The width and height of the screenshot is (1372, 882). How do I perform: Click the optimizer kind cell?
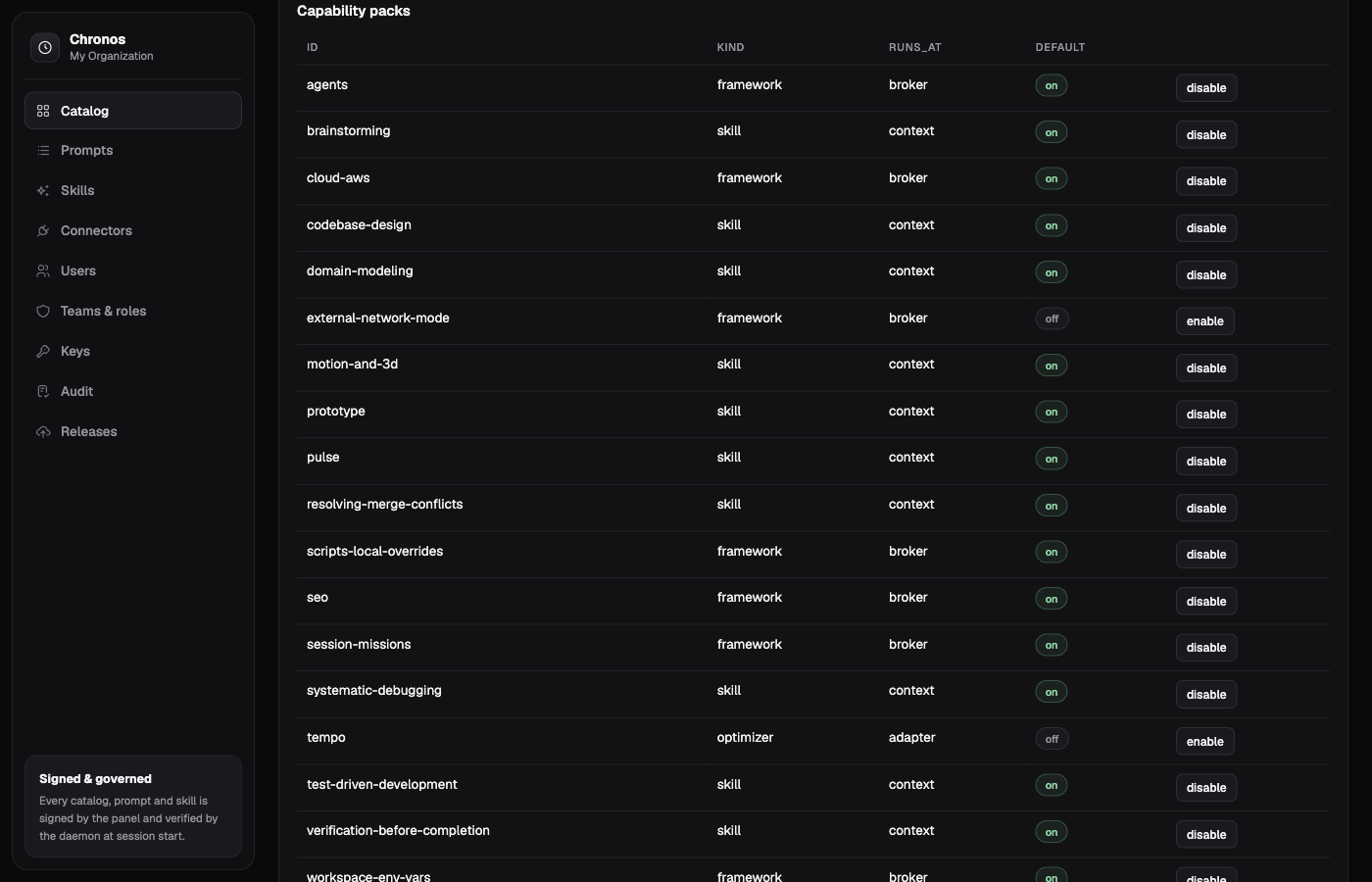point(745,738)
